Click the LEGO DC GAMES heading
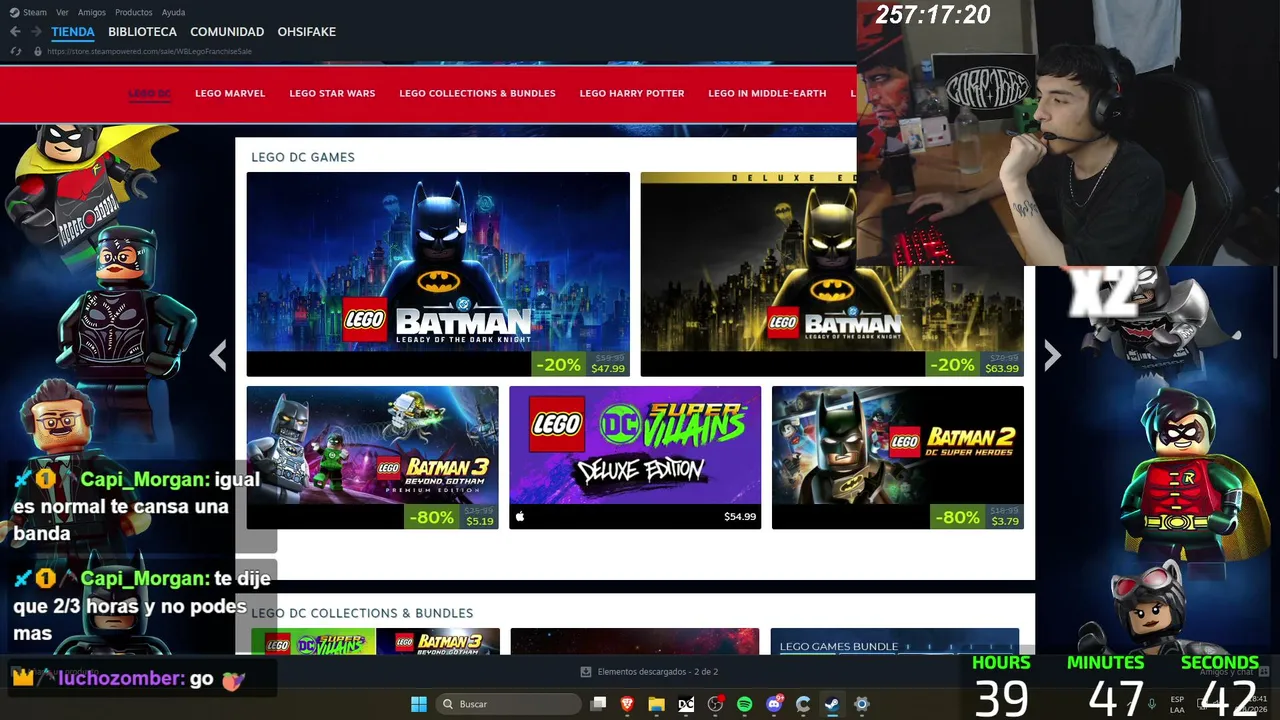 pyautogui.click(x=303, y=157)
